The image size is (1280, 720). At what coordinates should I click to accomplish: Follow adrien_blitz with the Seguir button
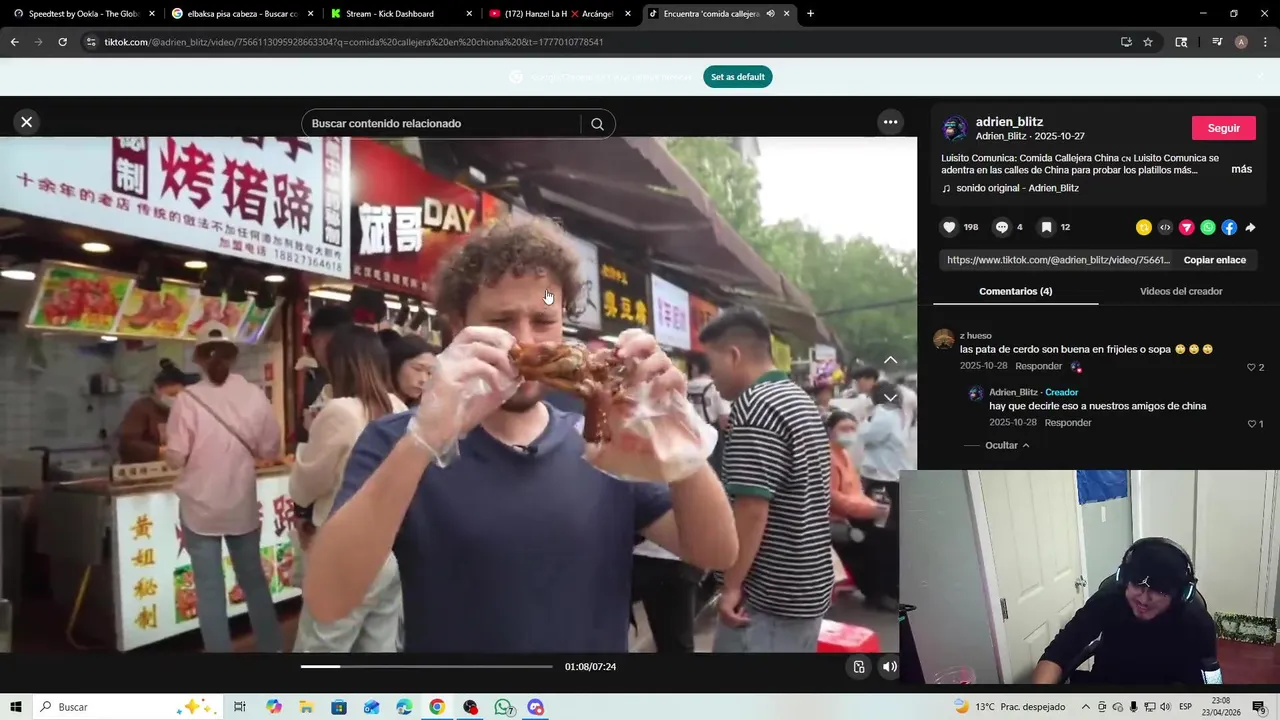(x=1223, y=128)
